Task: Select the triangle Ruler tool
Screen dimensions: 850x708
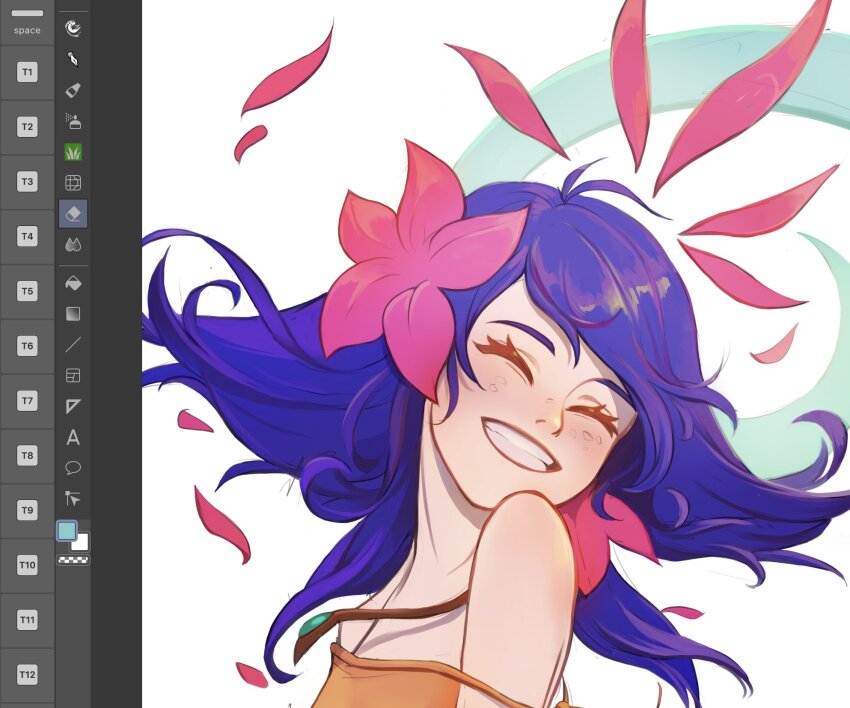Action: [x=73, y=406]
